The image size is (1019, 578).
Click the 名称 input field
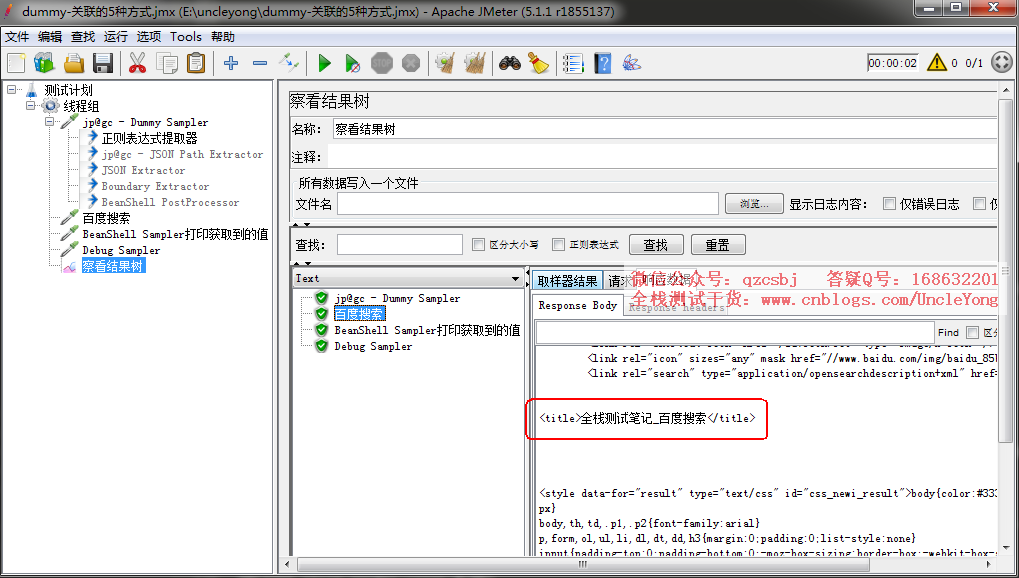[x=665, y=129]
